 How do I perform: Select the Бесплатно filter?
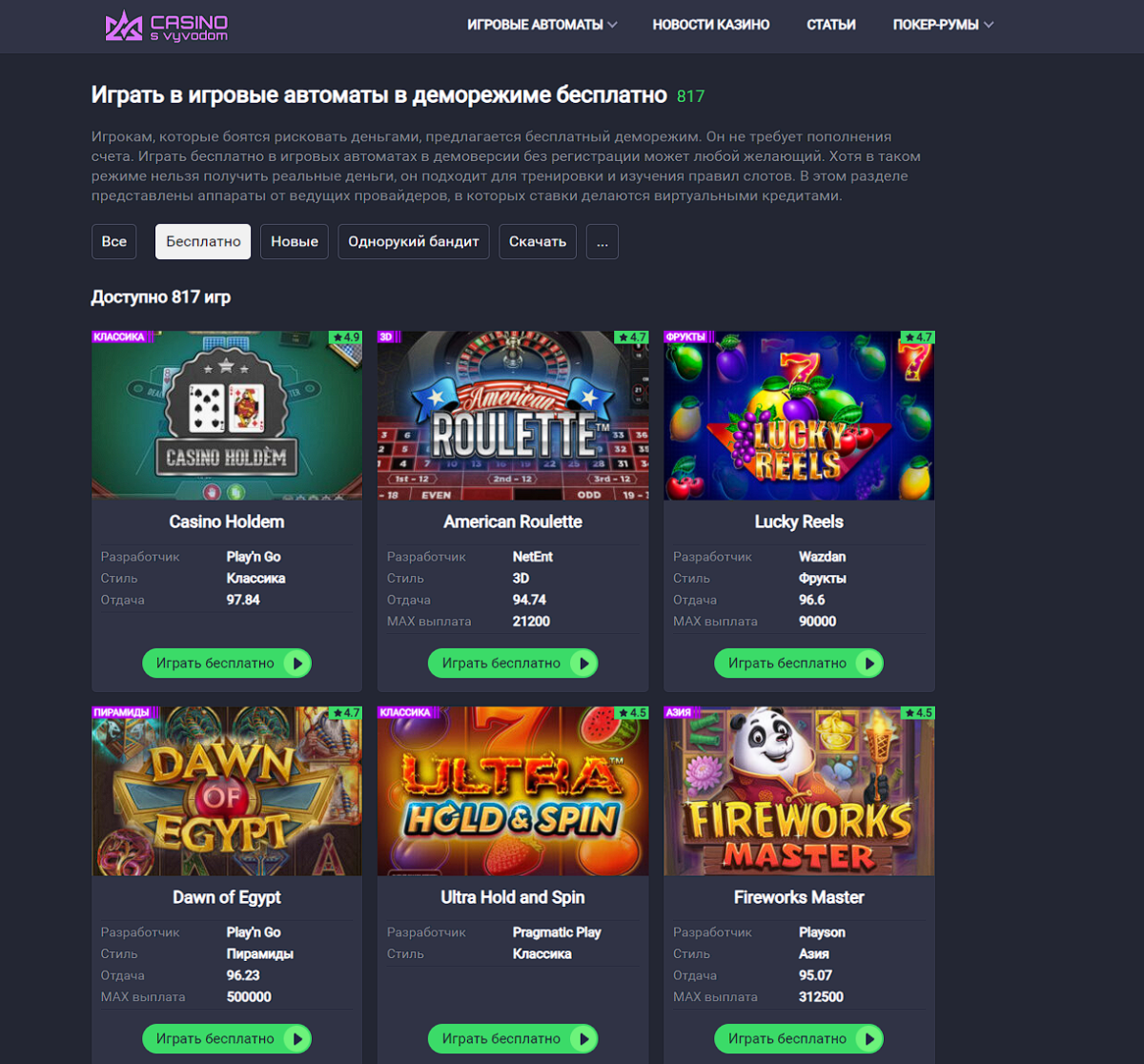point(203,242)
